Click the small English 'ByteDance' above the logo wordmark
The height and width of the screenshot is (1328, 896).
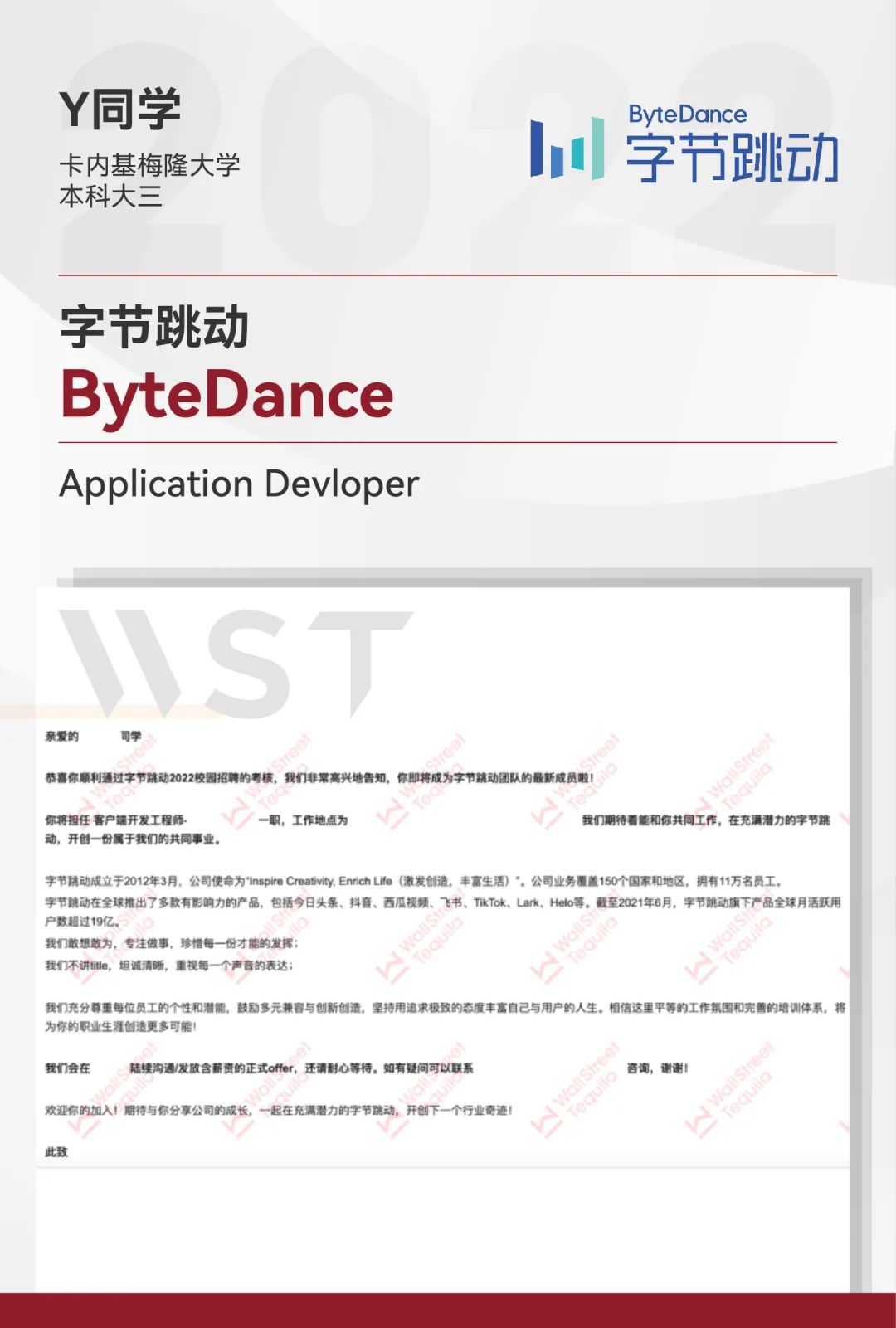[x=688, y=114]
